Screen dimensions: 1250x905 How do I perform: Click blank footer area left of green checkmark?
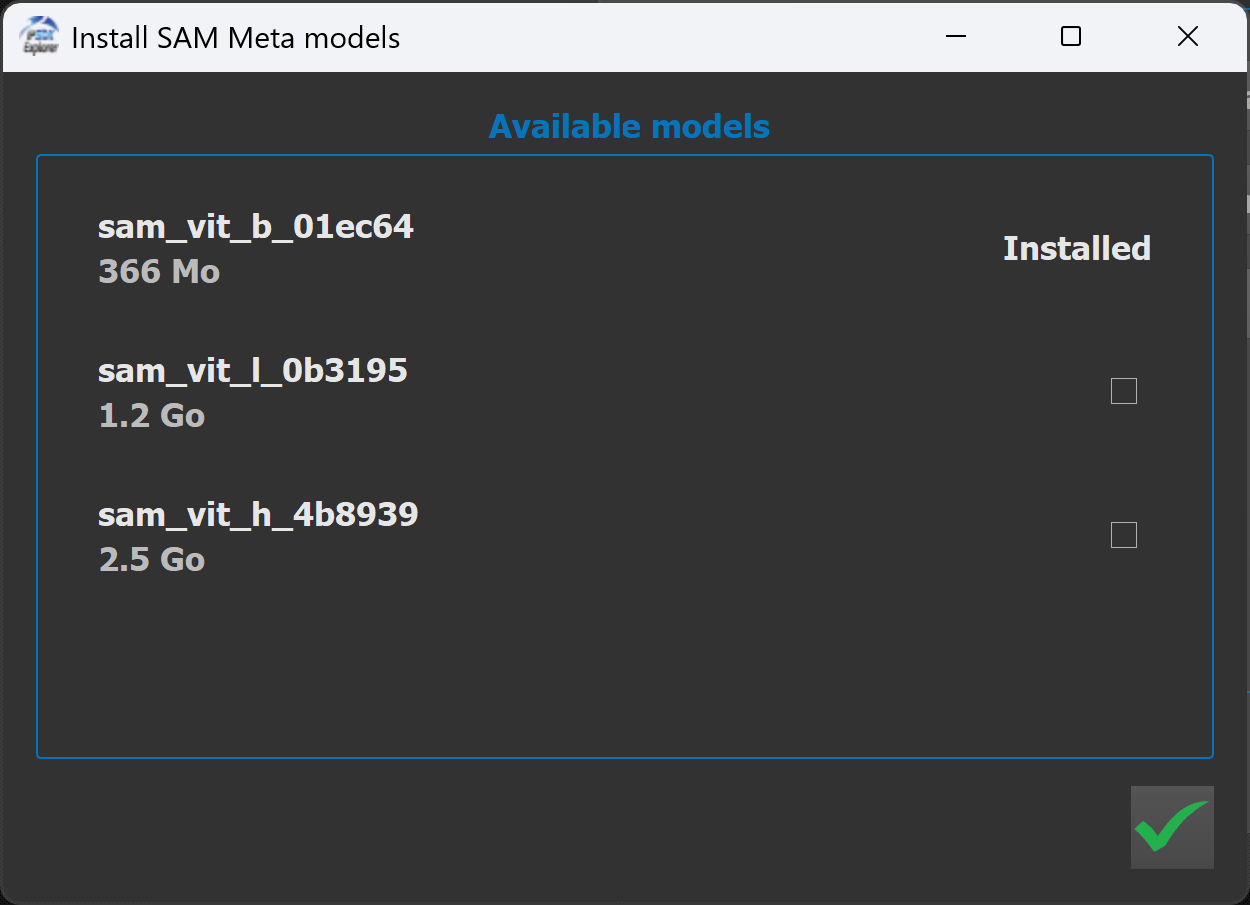point(600,827)
